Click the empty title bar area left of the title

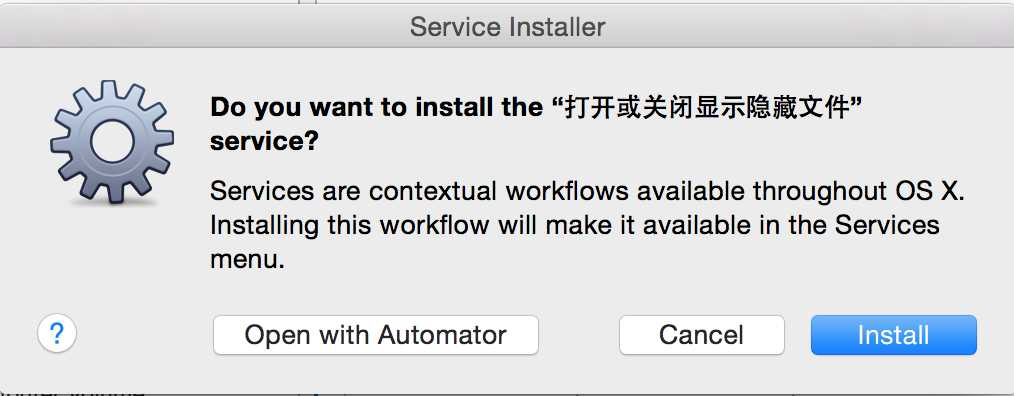200,27
